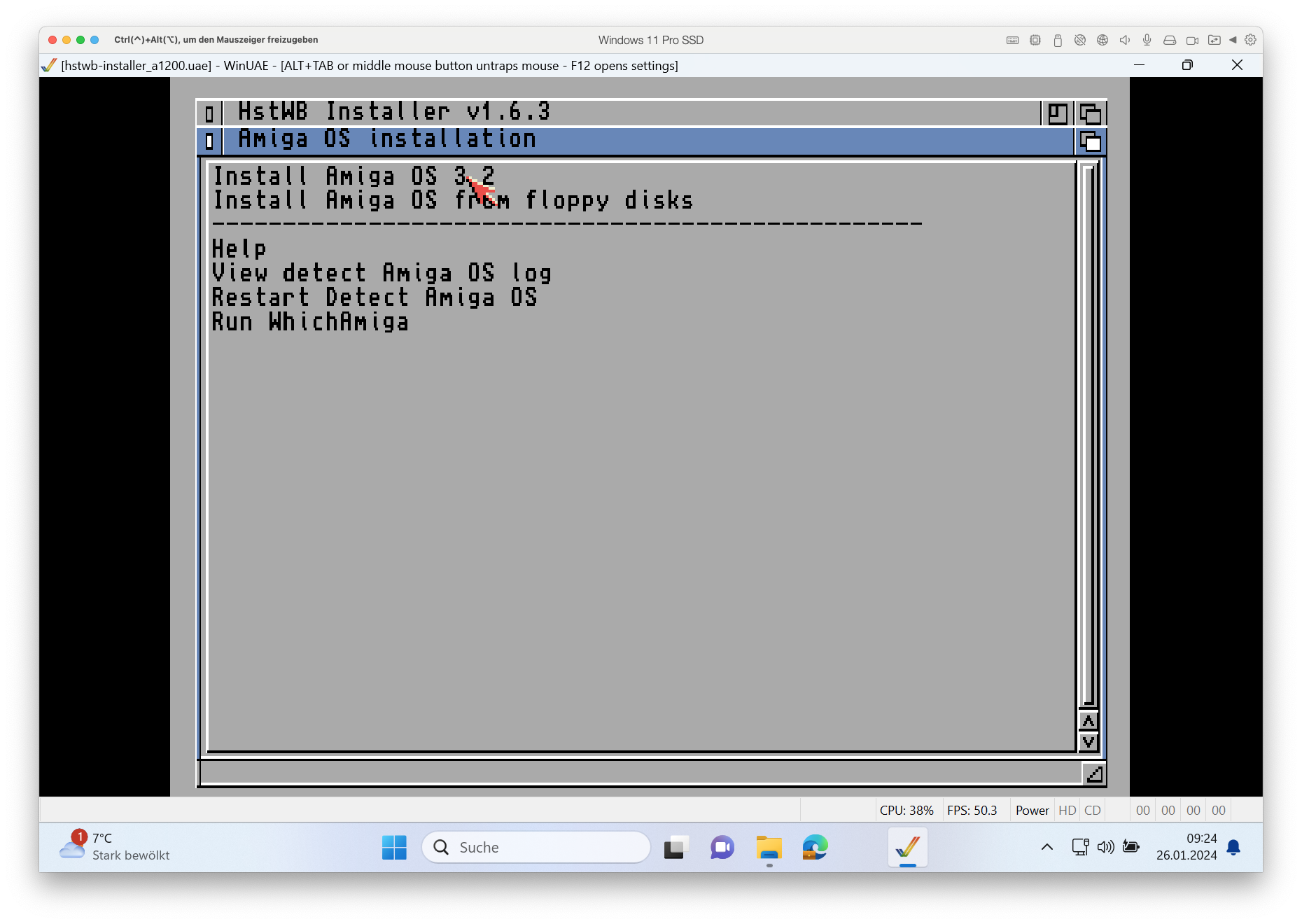Open File Explorer from the taskbar
The width and height of the screenshot is (1302, 924).
(x=769, y=848)
